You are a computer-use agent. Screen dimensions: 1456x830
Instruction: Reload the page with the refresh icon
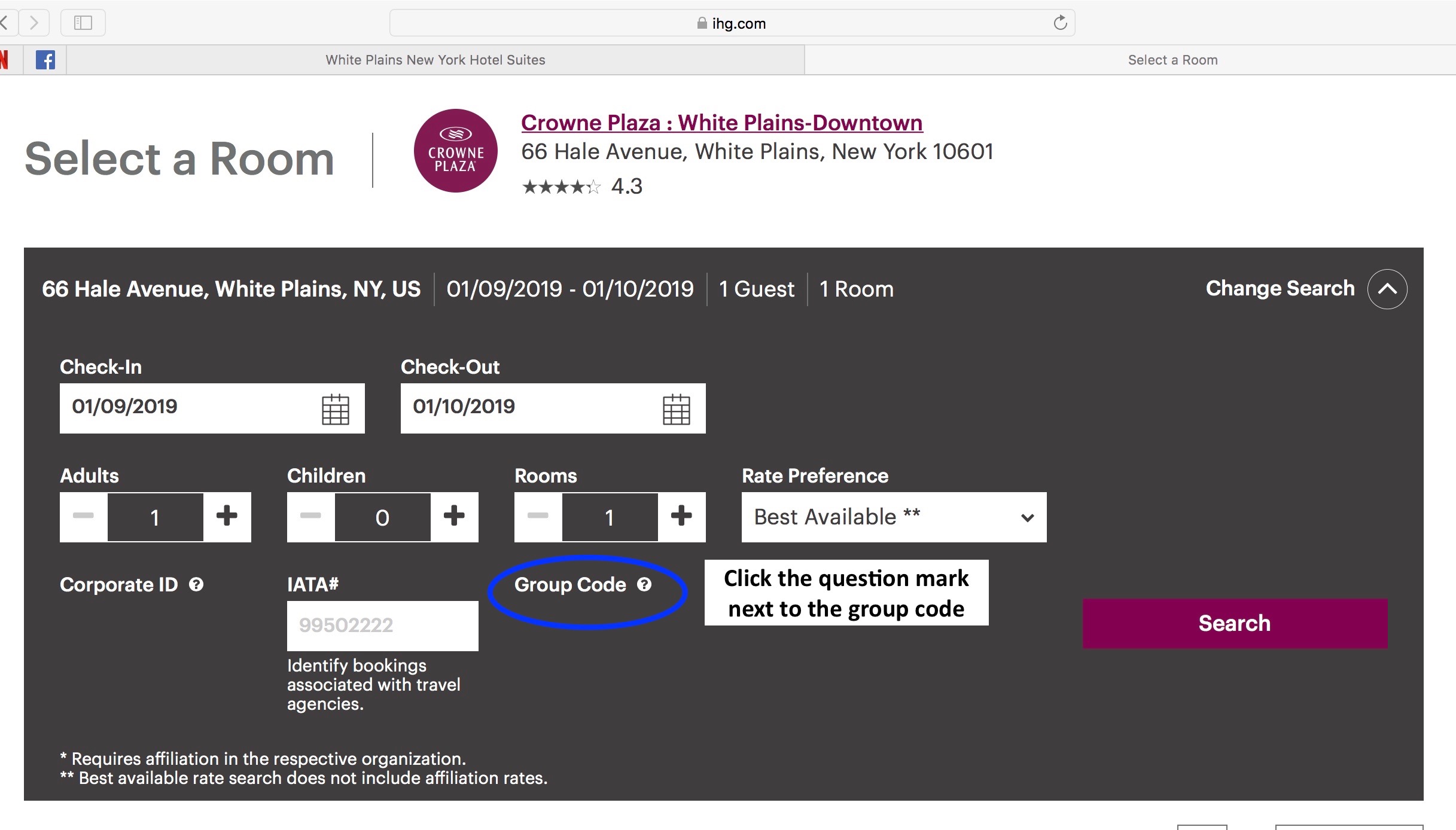[1060, 23]
